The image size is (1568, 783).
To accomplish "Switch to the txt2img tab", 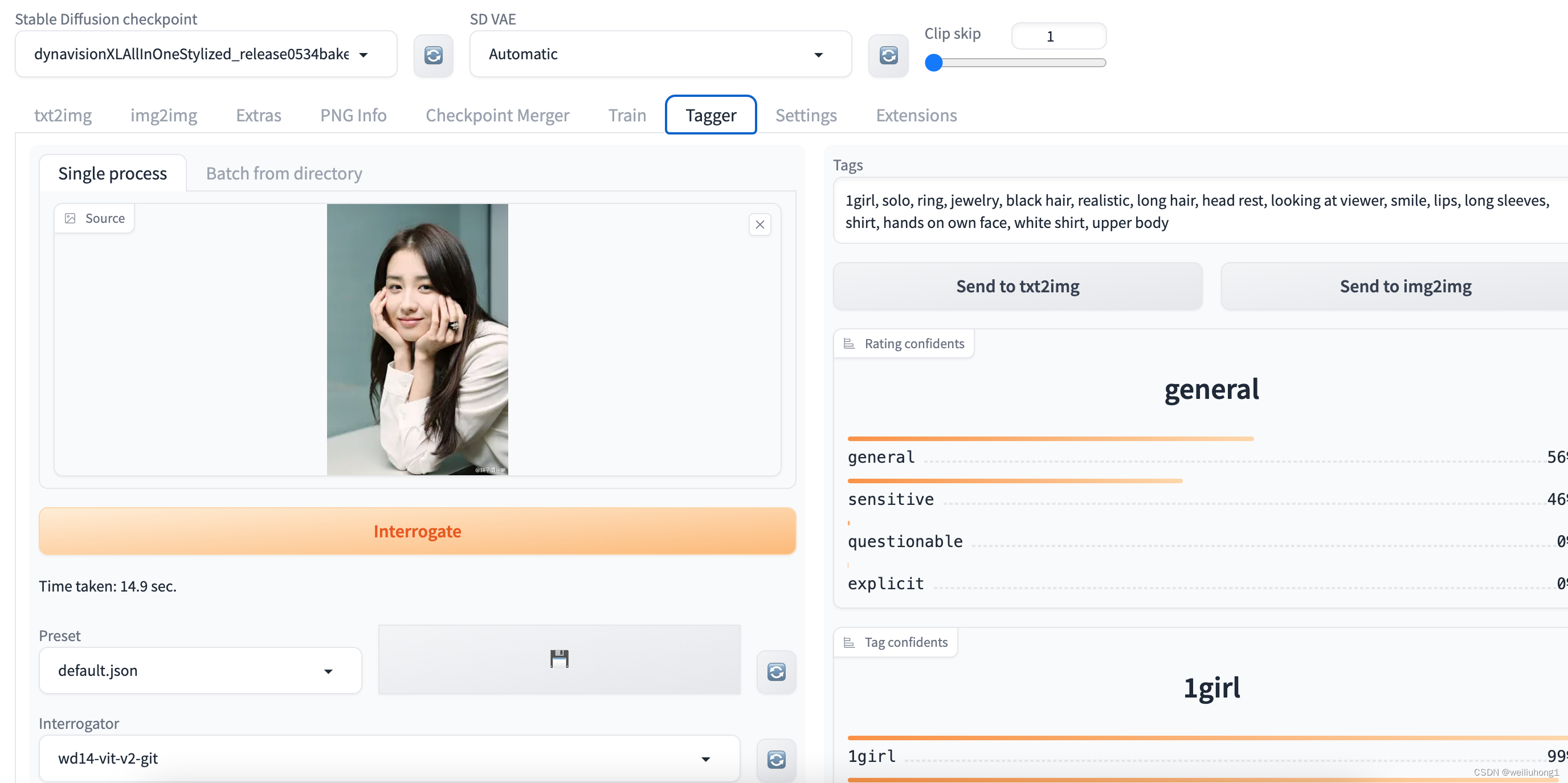I will [x=62, y=114].
